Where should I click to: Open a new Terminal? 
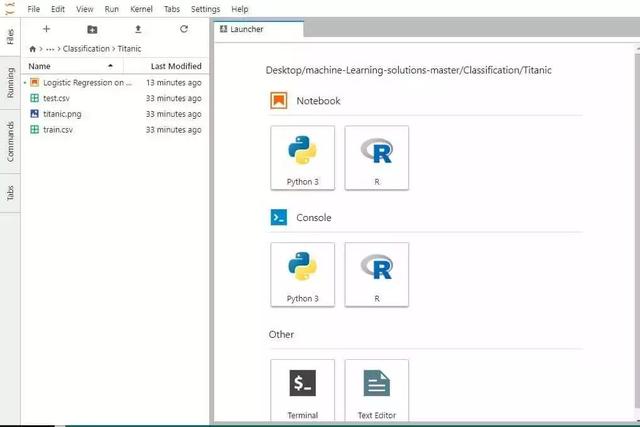pyautogui.click(x=302, y=391)
